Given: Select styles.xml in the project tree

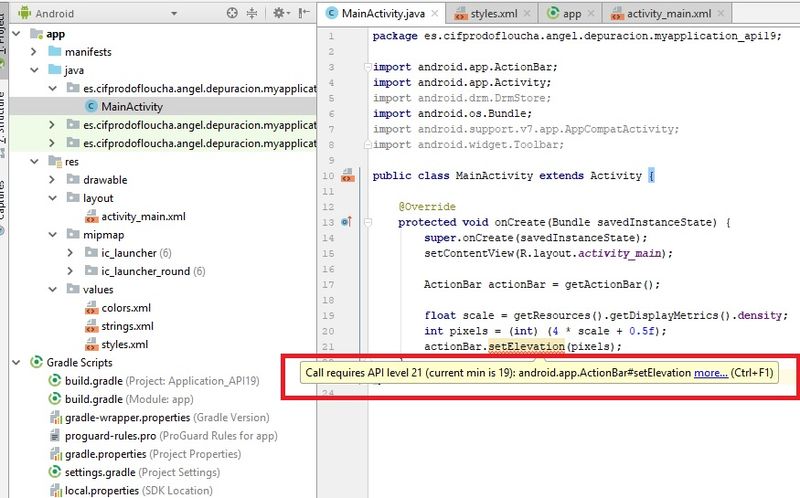Looking at the screenshot, I should coord(124,344).
